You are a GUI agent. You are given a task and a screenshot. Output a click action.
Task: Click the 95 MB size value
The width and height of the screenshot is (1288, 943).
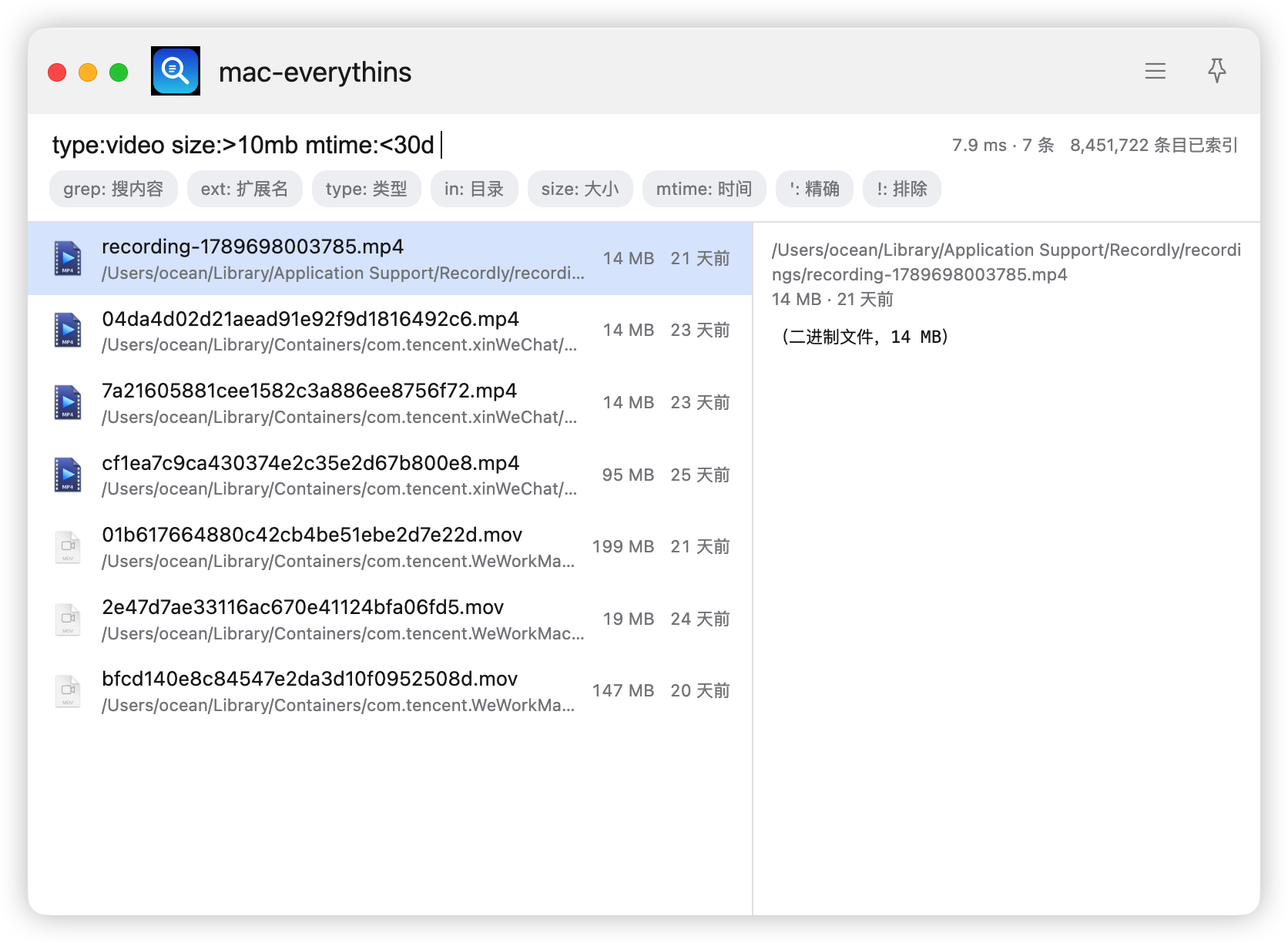pyautogui.click(x=628, y=475)
